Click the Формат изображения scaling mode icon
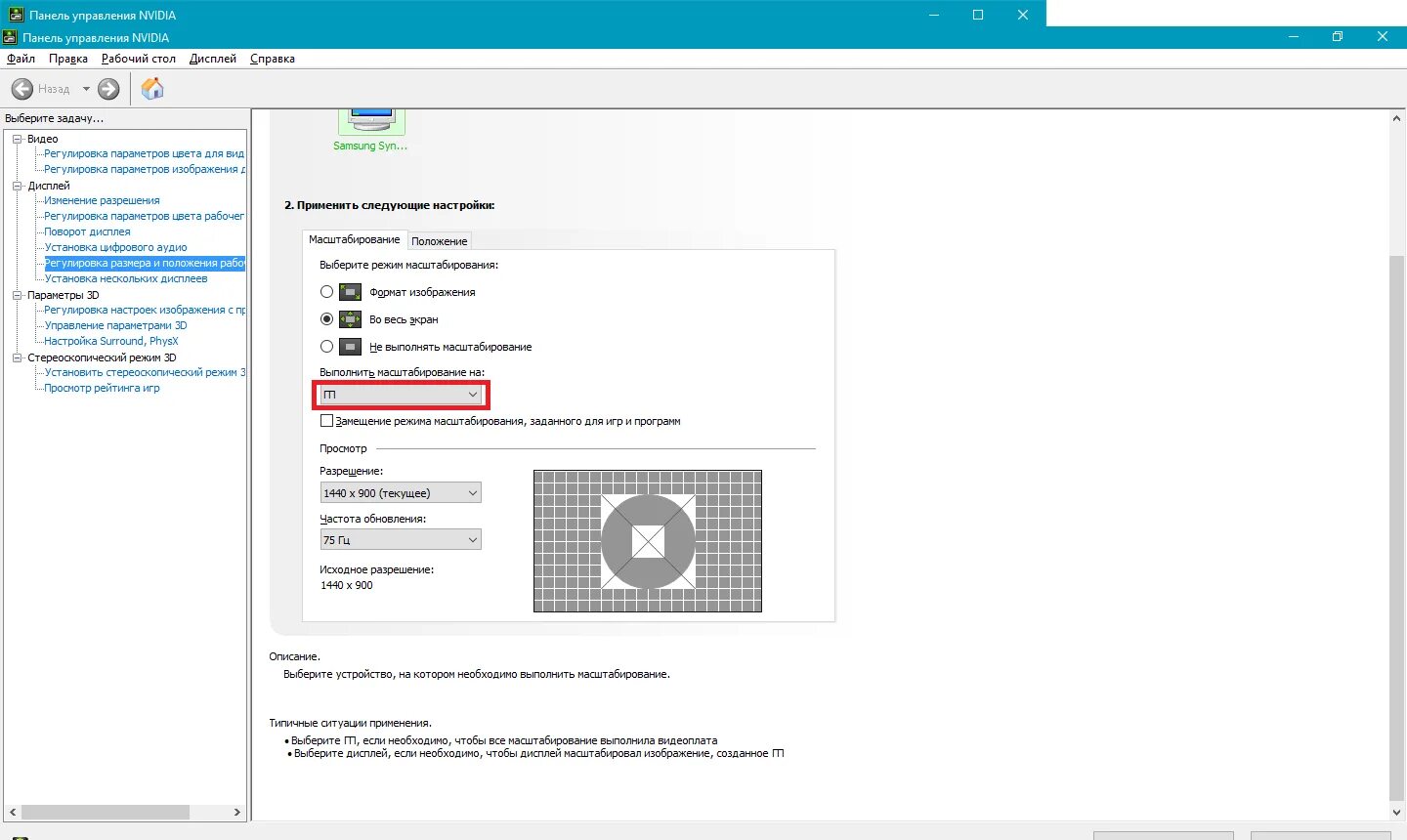This screenshot has width=1407, height=840. click(x=350, y=292)
